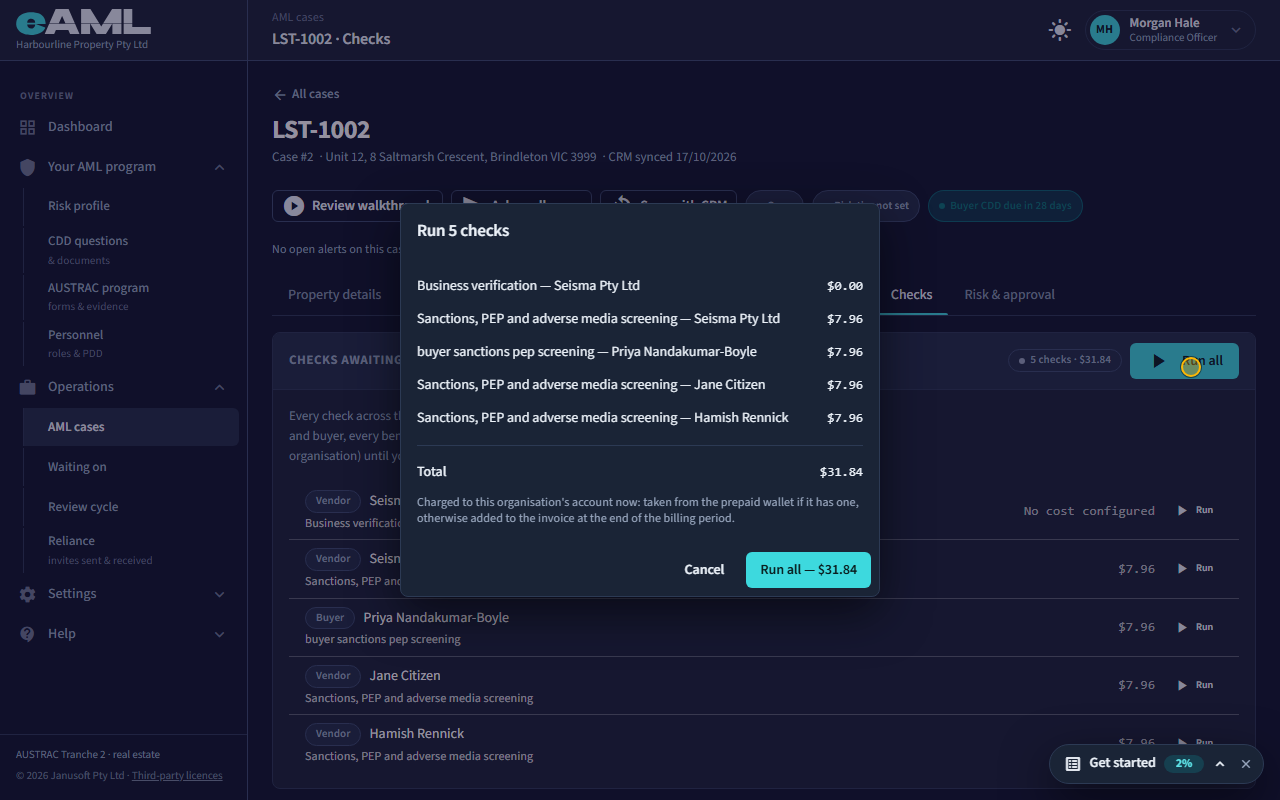Viewport: 1280px width, 800px height.
Task: Click Run in the No cost configured row
Action: click(x=1195, y=510)
